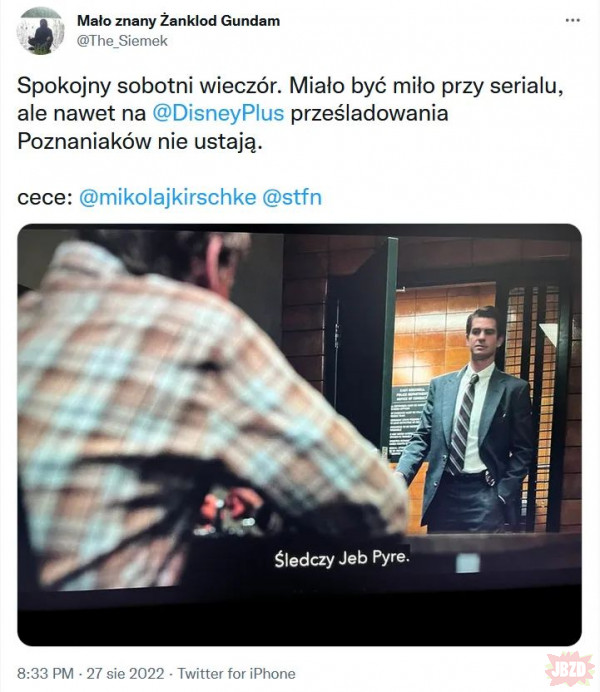This screenshot has height=692, width=600.
Task: Click the text Poznaniaków nie ustają
Action: (x=140, y=141)
